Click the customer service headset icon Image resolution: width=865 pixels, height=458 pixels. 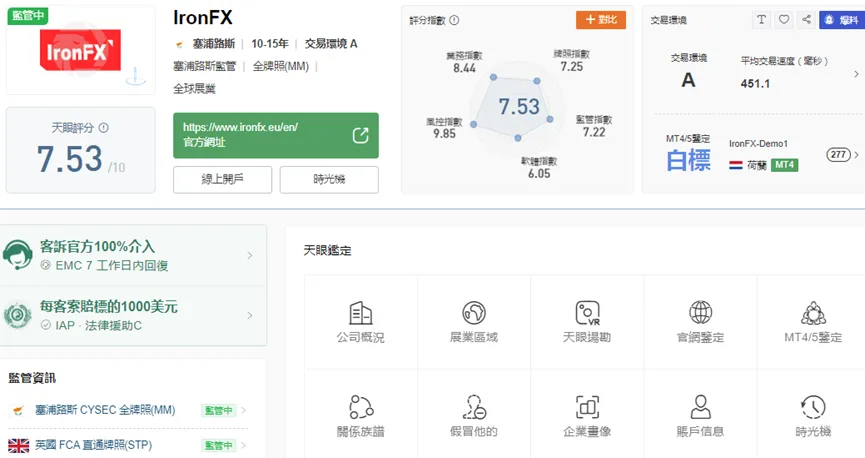tap(17, 255)
